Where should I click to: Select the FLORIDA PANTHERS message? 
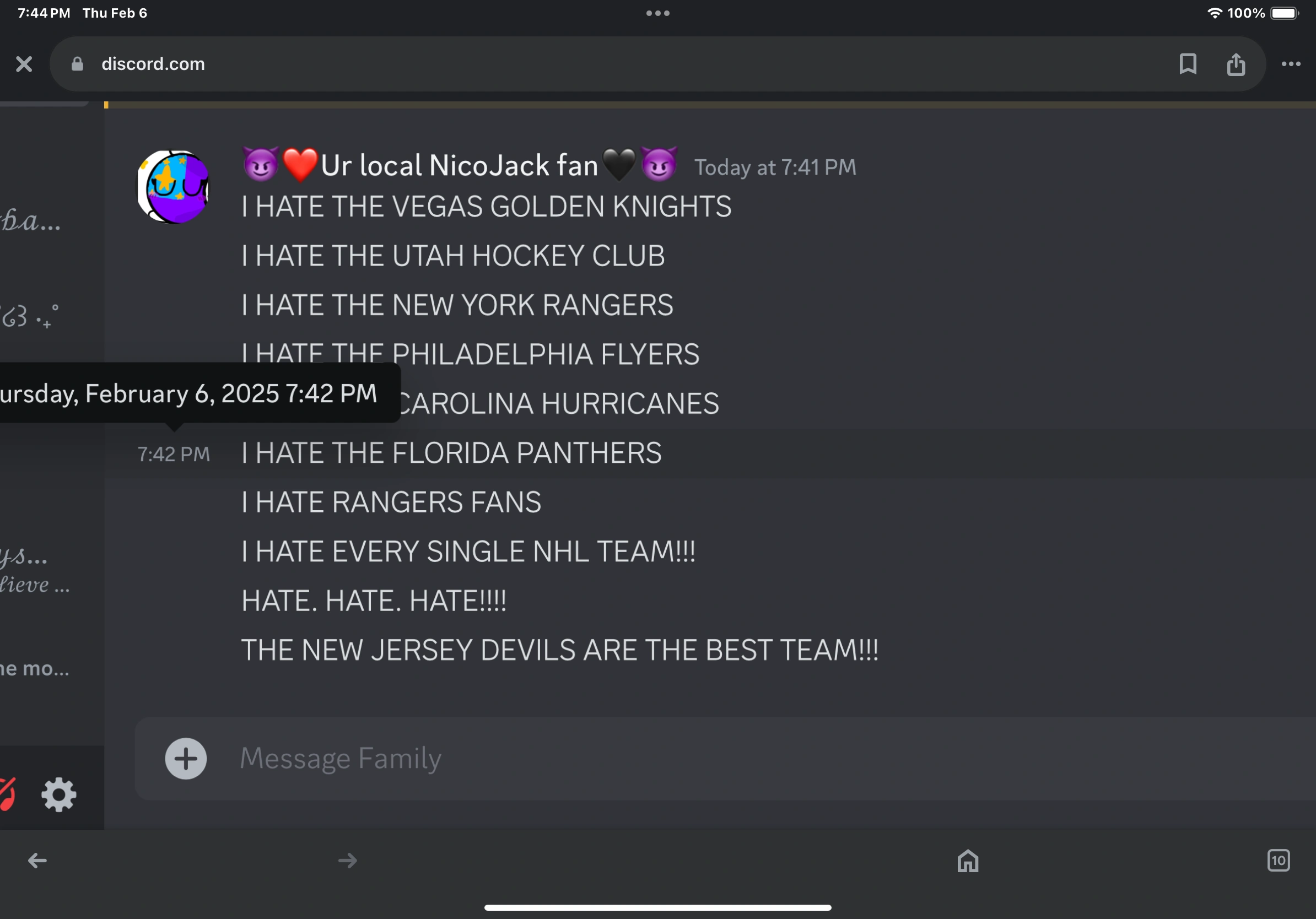coord(451,453)
